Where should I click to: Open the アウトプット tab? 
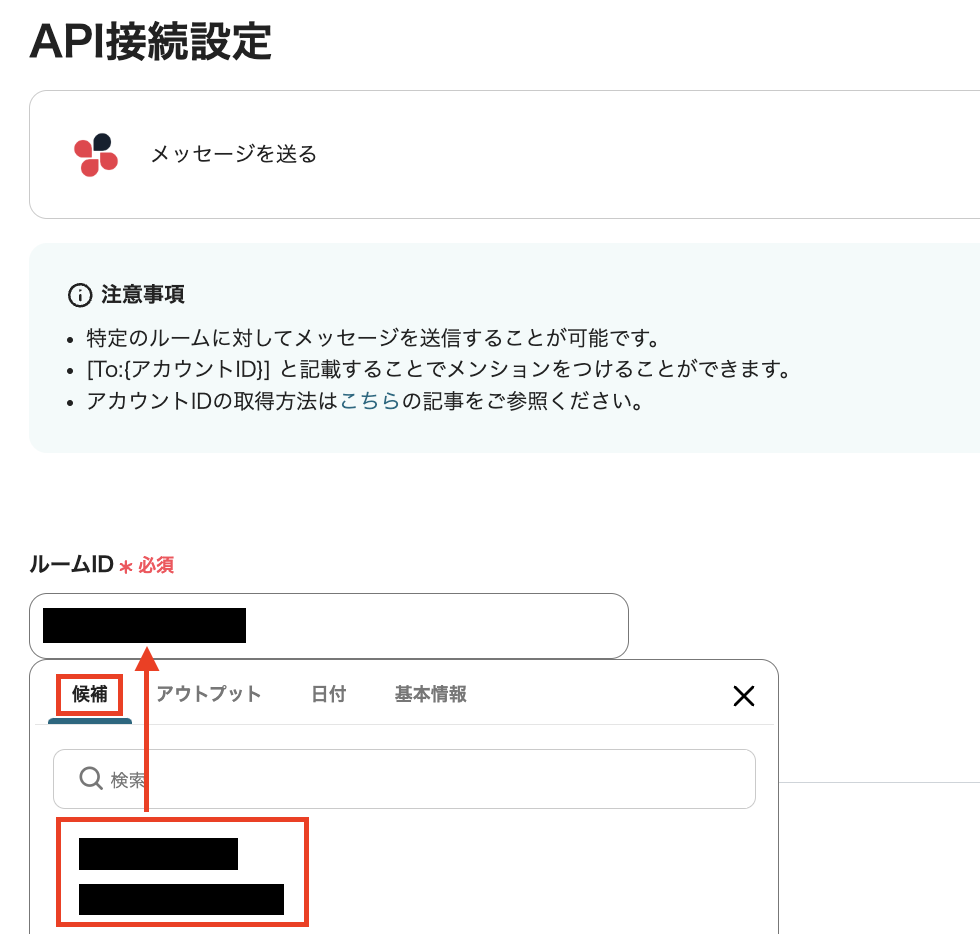209,694
